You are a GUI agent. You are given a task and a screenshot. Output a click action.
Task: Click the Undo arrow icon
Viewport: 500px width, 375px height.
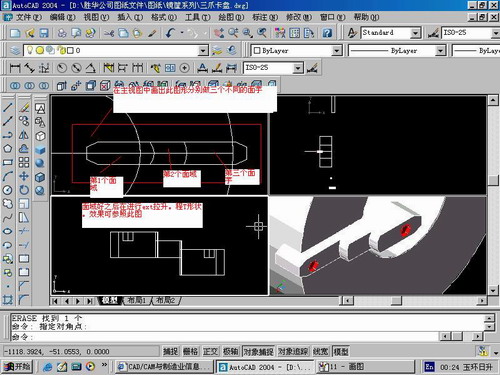click(x=170, y=33)
